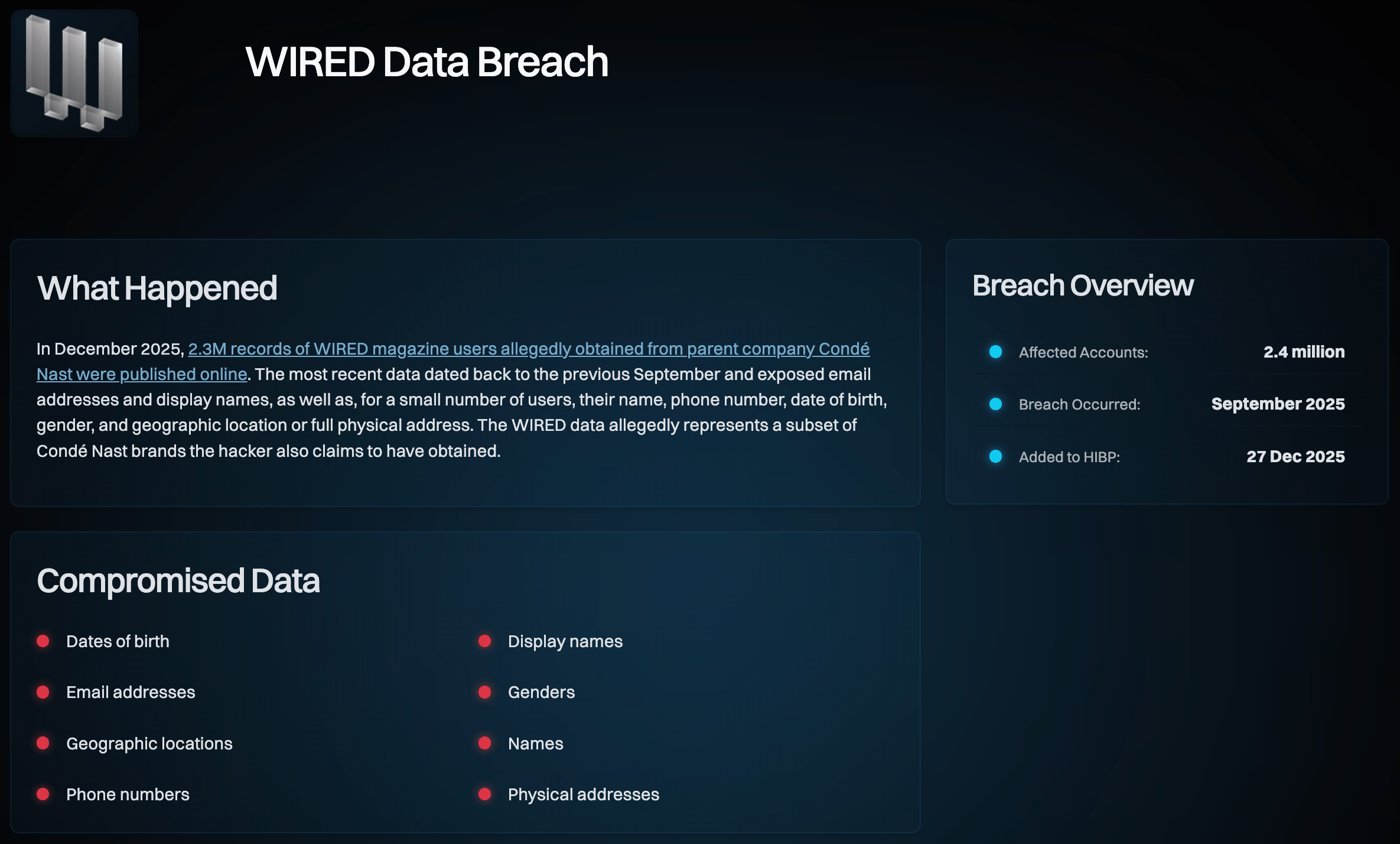Select the red bullet beside Dates of birth

point(44,641)
